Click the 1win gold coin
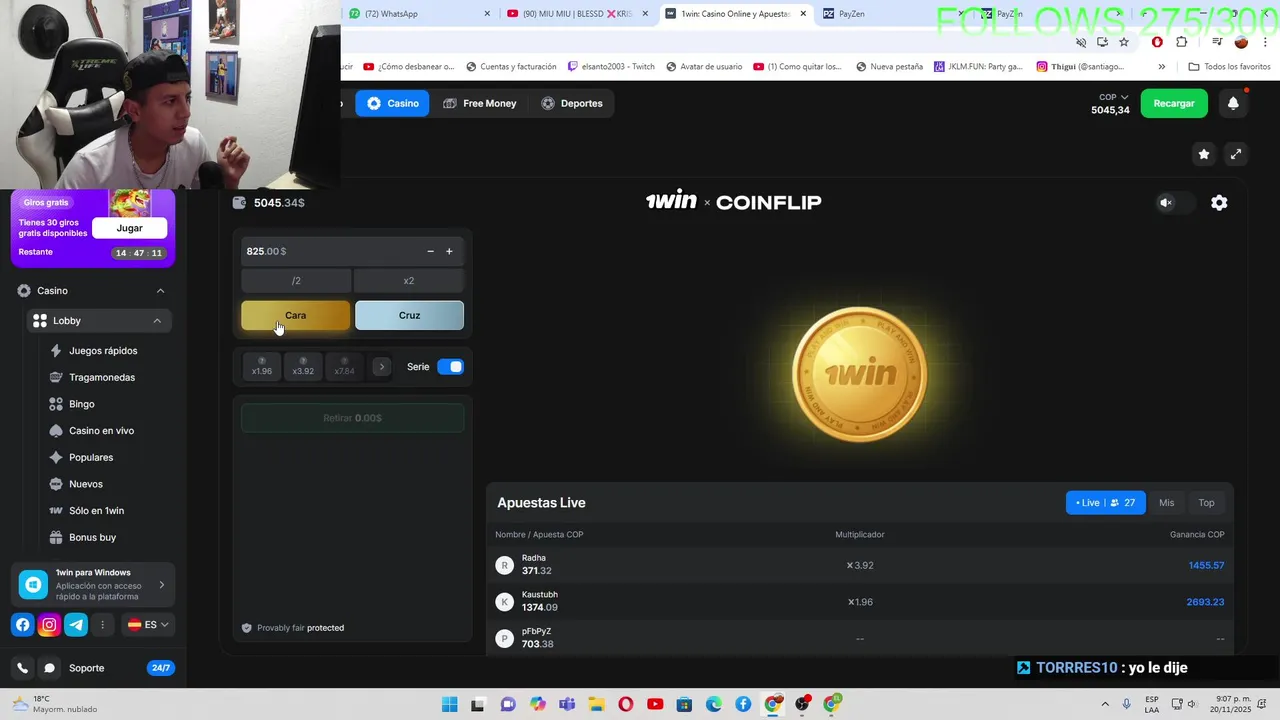1280x720 pixels. (859, 375)
